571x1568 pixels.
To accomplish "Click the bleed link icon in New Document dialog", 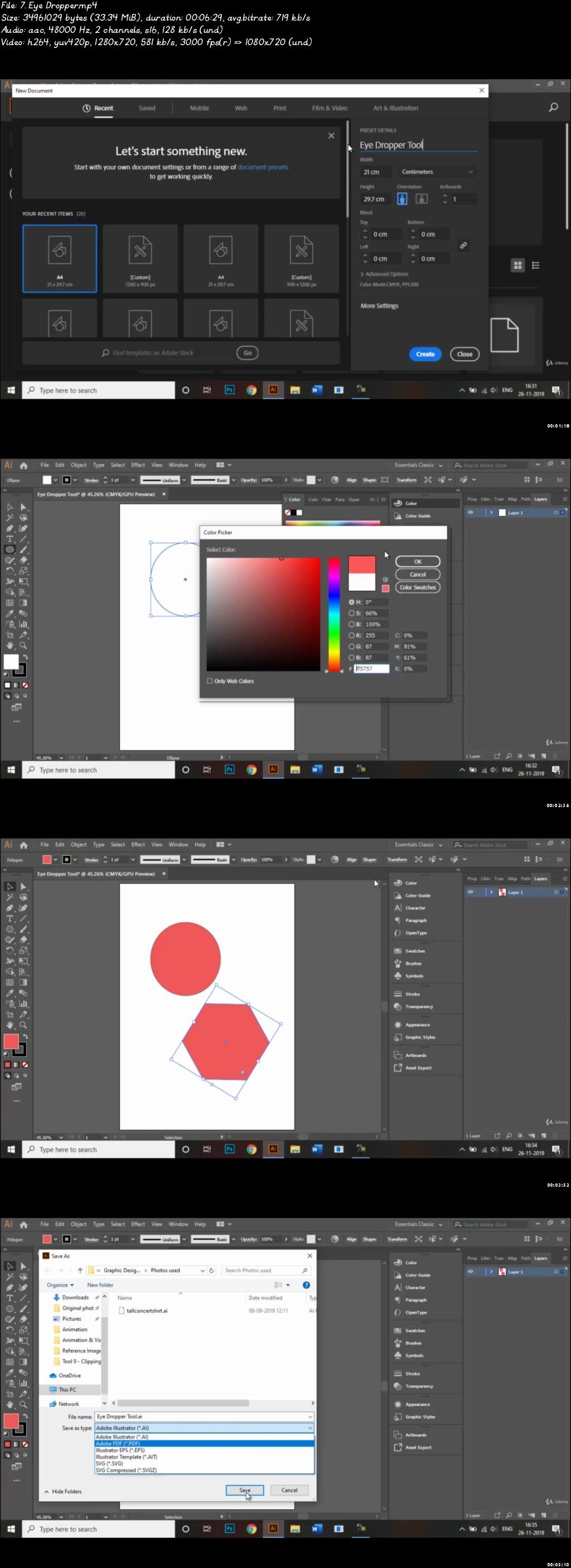I will [463, 245].
